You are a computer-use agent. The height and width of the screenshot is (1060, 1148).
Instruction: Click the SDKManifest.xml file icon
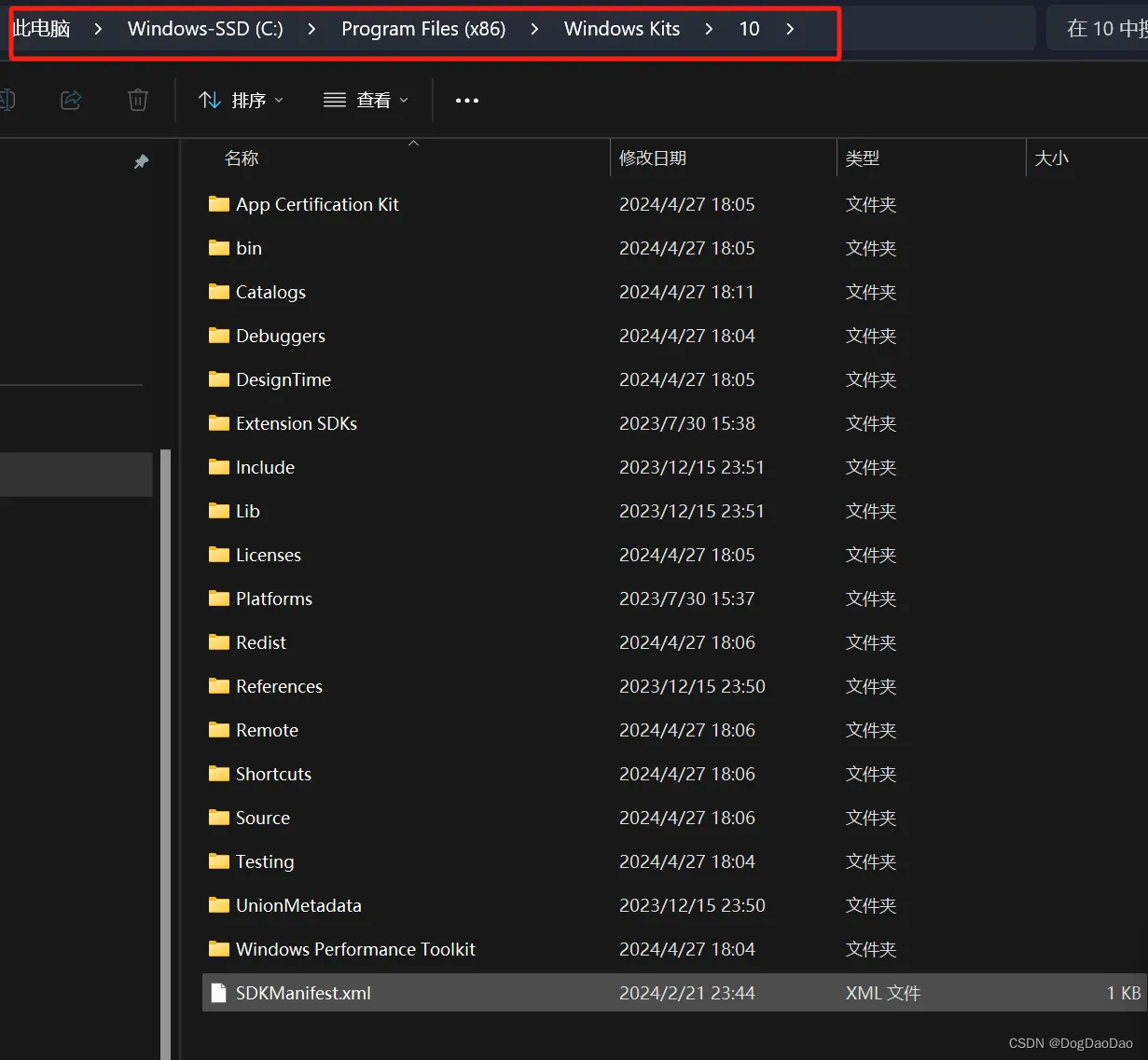(219, 993)
